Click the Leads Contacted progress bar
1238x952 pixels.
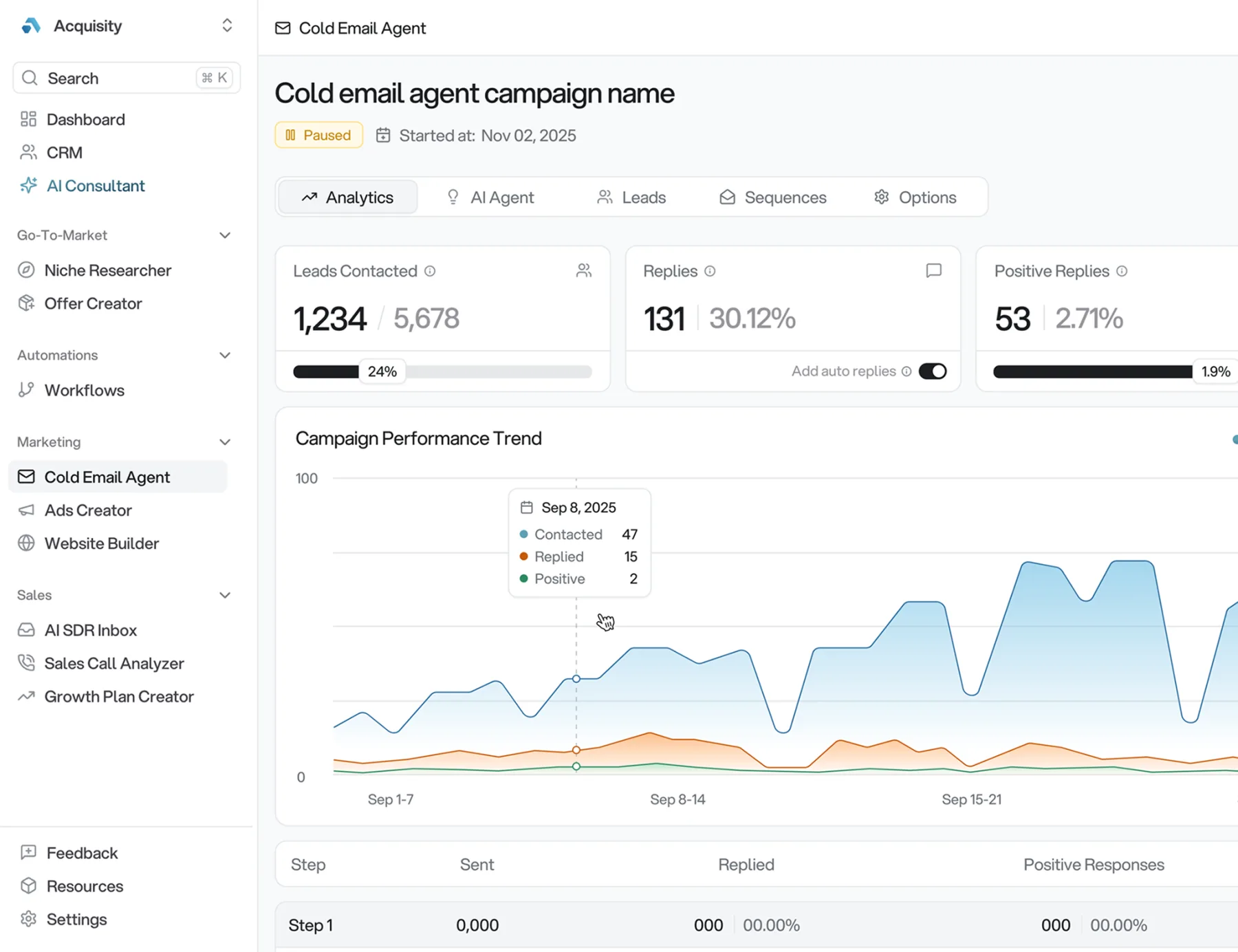pyautogui.click(x=443, y=371)
